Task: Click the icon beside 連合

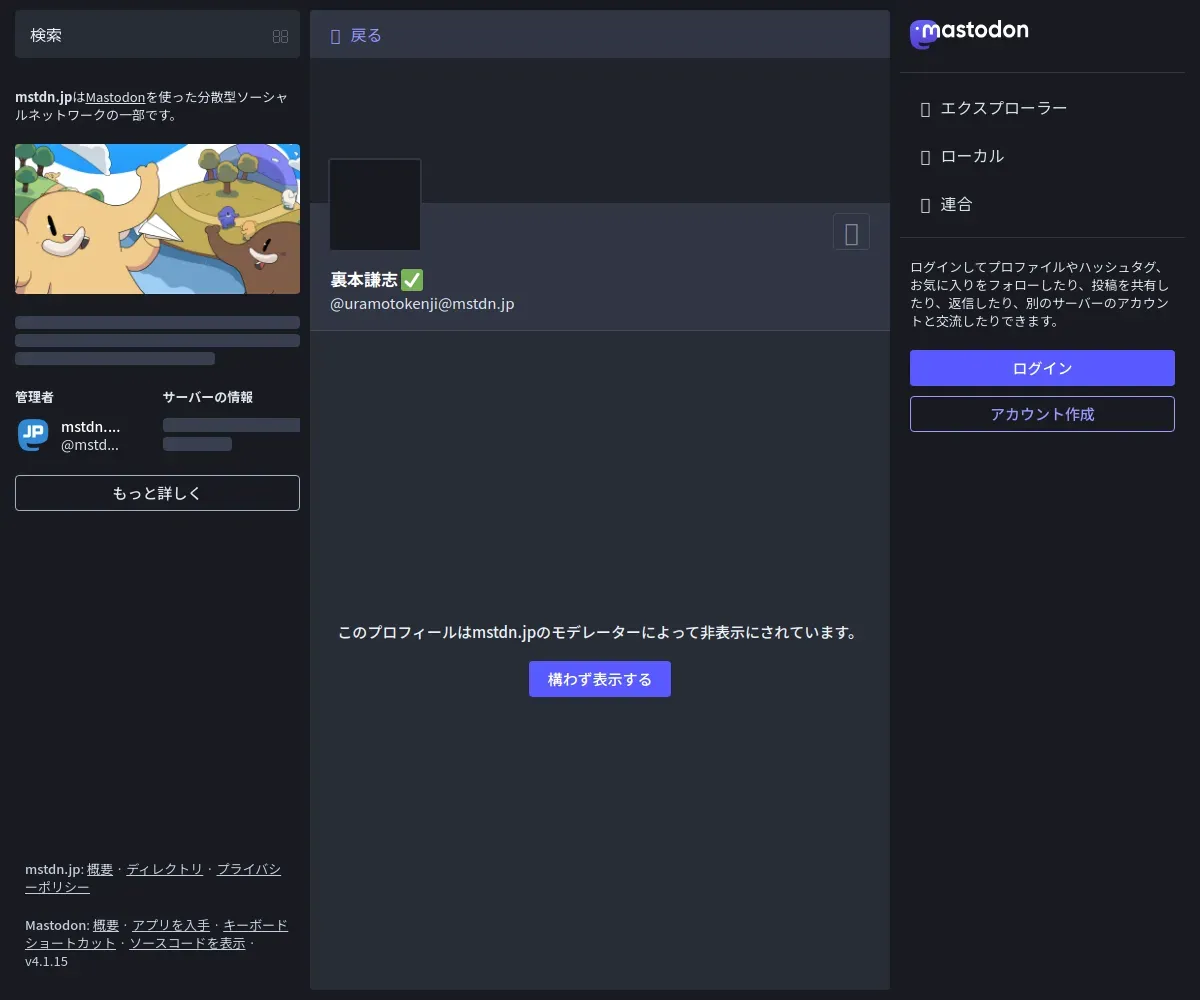Action: (925, 204)
